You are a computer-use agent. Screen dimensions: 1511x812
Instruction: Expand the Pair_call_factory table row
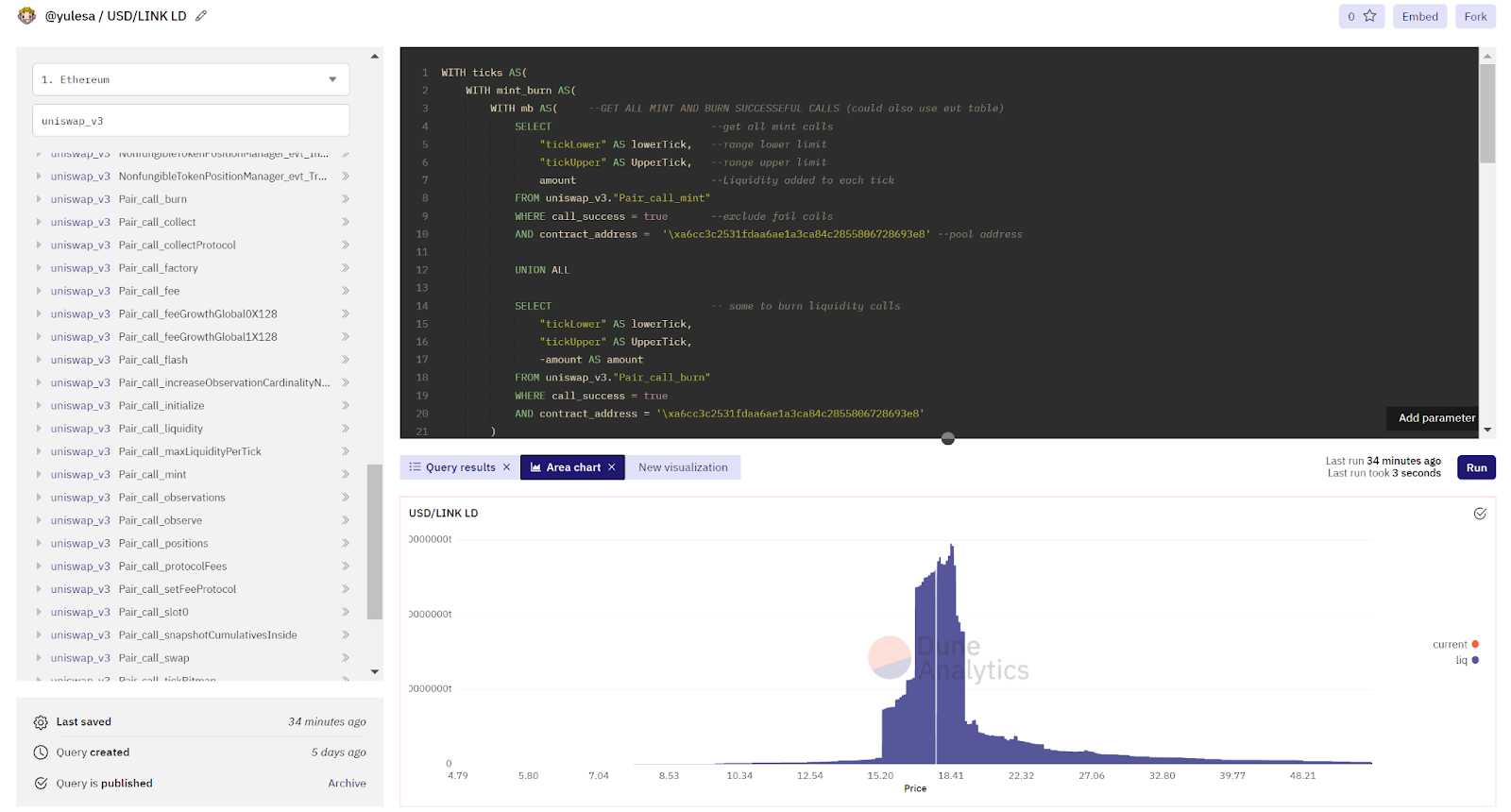39,268
